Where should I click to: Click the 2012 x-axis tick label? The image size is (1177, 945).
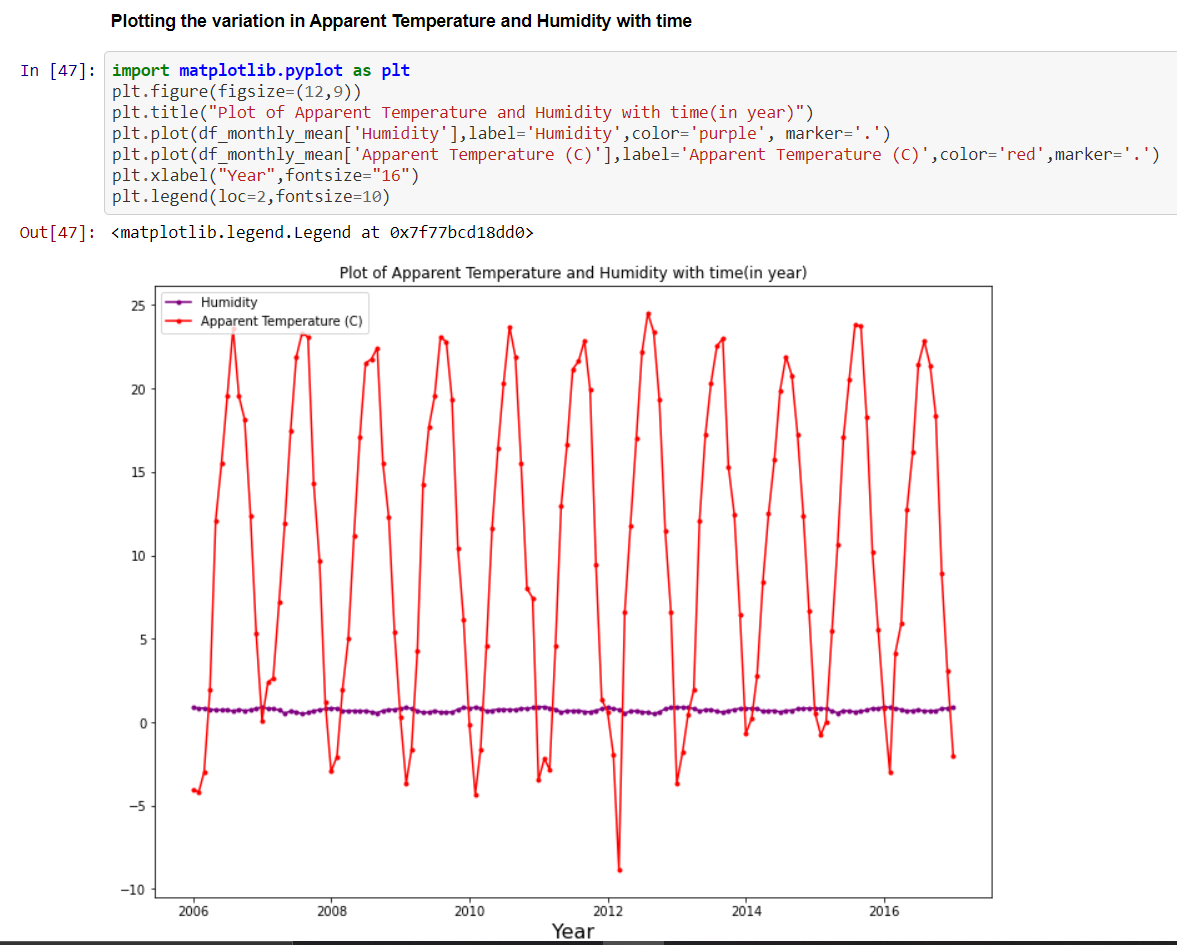(x=608, y=911)
